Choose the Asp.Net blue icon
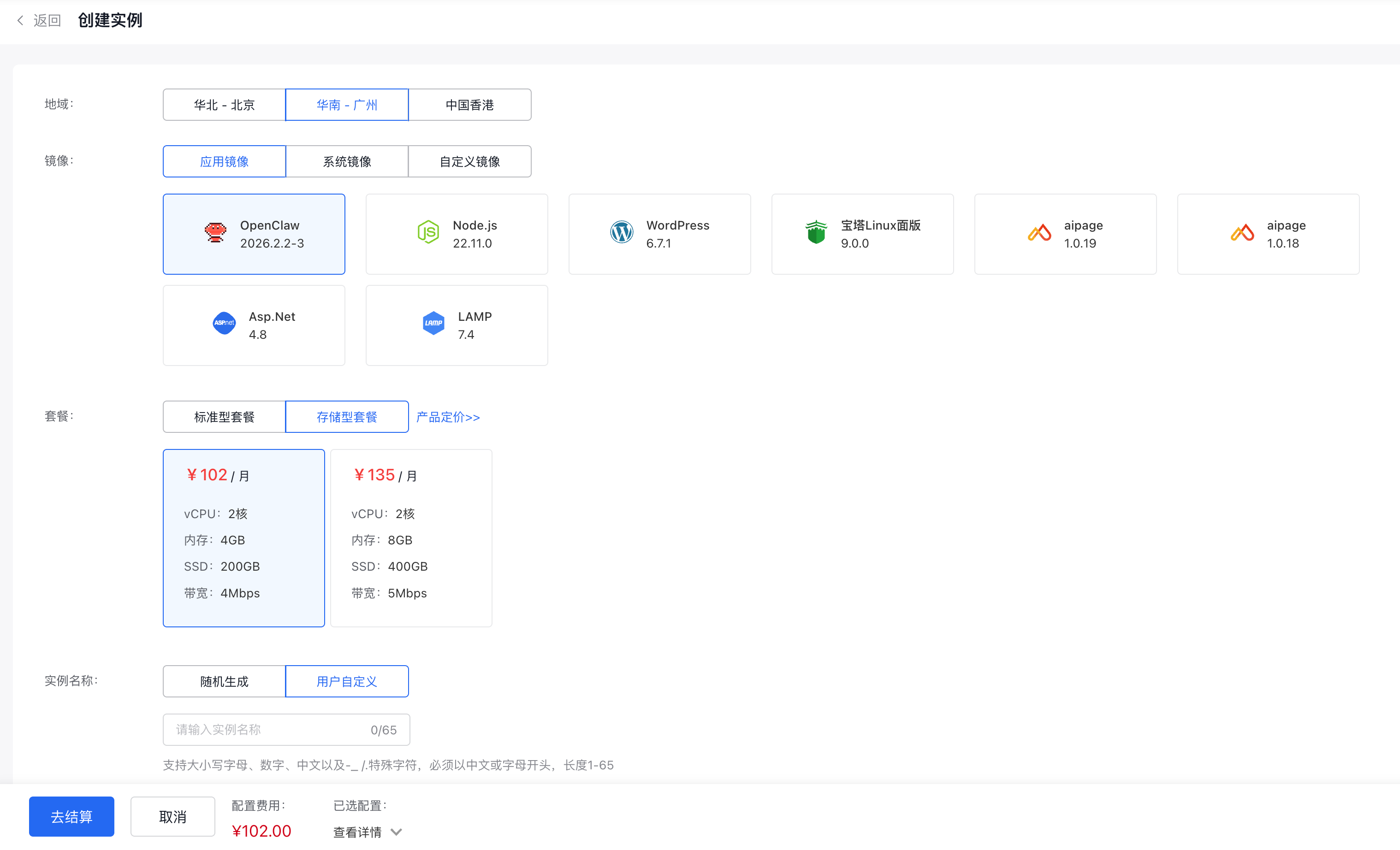Image resolution: width=1400 pixels, height=850 pixels. pos(224,324)
